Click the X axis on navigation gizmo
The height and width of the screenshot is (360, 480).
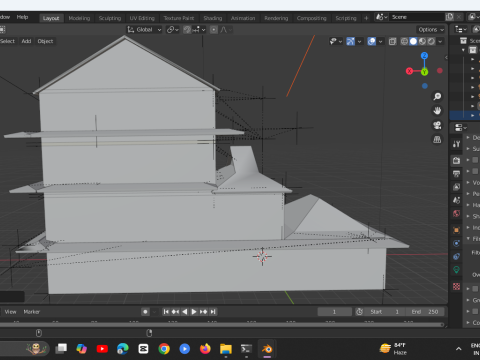click(409, 71)
